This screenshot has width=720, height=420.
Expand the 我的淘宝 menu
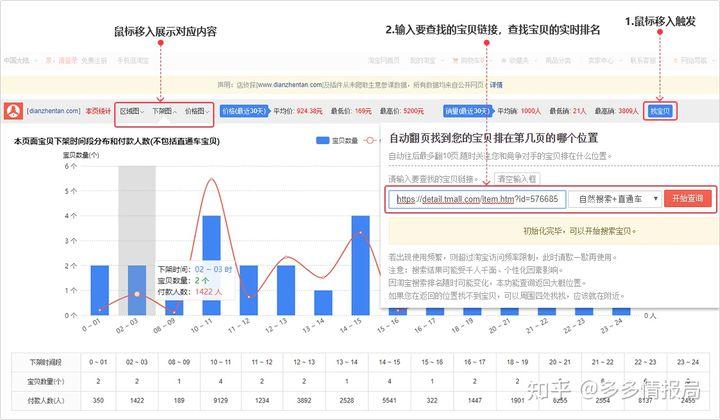(427, 60)
